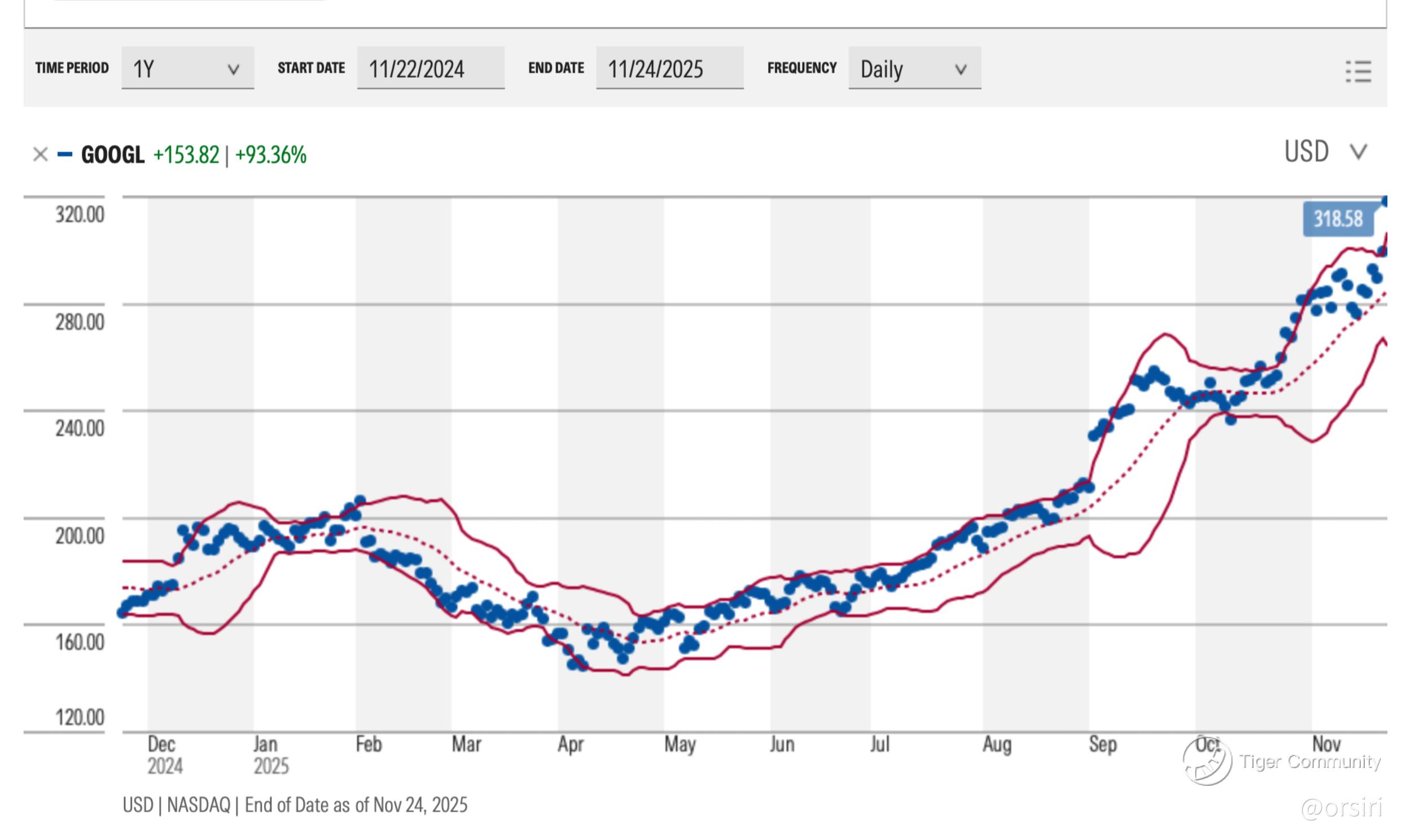Viewport: 1411px width, 840px height.
Task: Click the Time Period dropdown chevron arrow
Action: click(233, 69)
